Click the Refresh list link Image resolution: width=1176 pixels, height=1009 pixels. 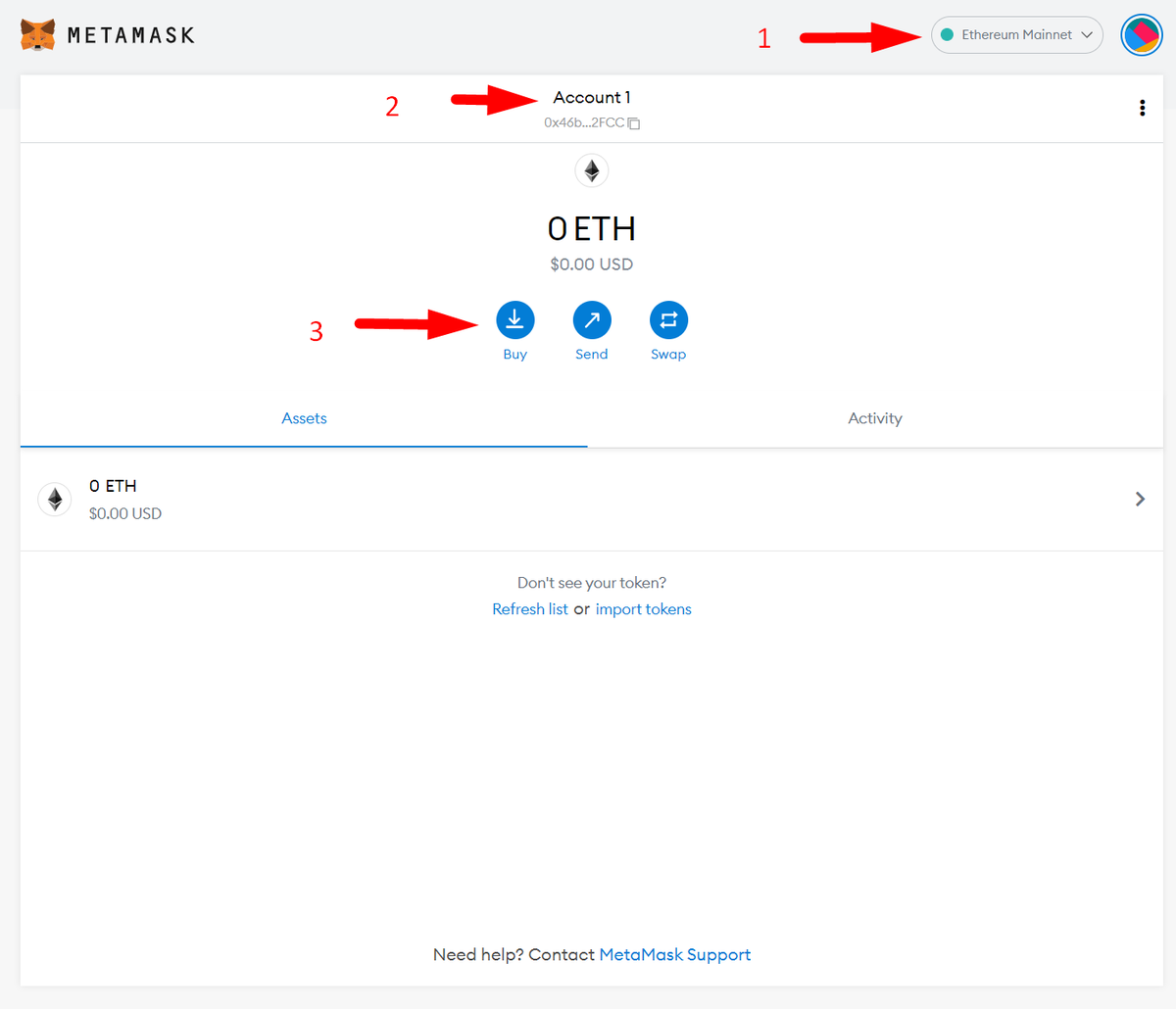530,609
